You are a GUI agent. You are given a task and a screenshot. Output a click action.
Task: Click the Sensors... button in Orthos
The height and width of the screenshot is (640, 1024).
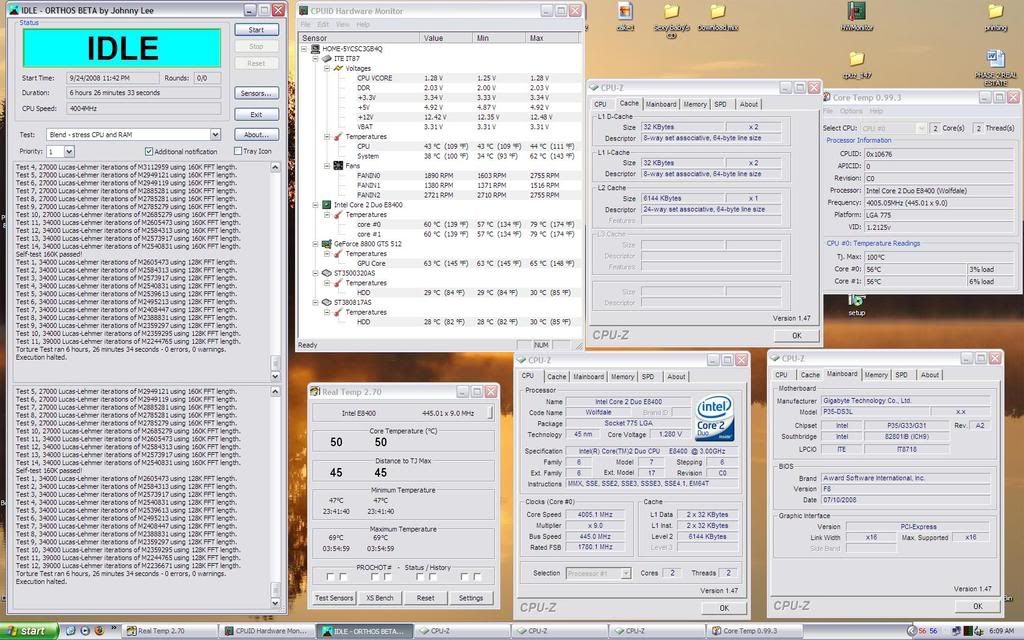pyautogui.click(x=256, y=93)
